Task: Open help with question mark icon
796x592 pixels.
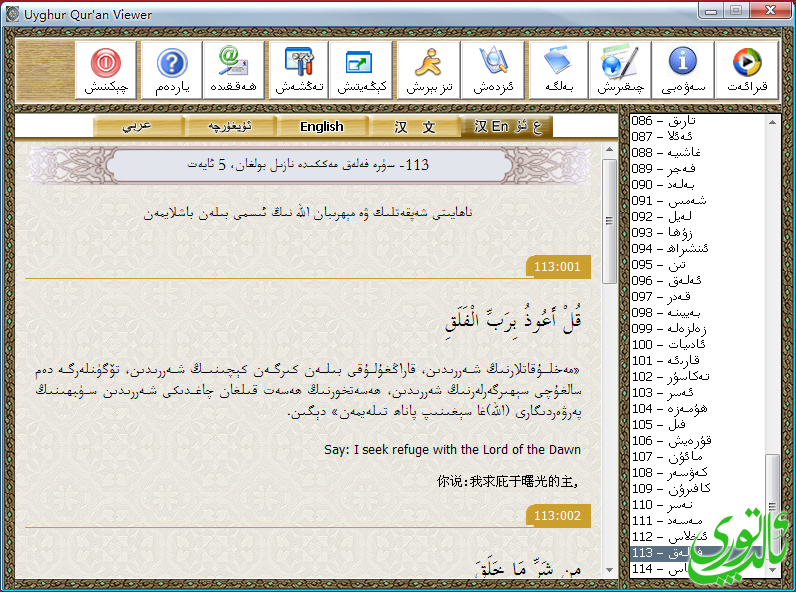Action: [172, 70]
